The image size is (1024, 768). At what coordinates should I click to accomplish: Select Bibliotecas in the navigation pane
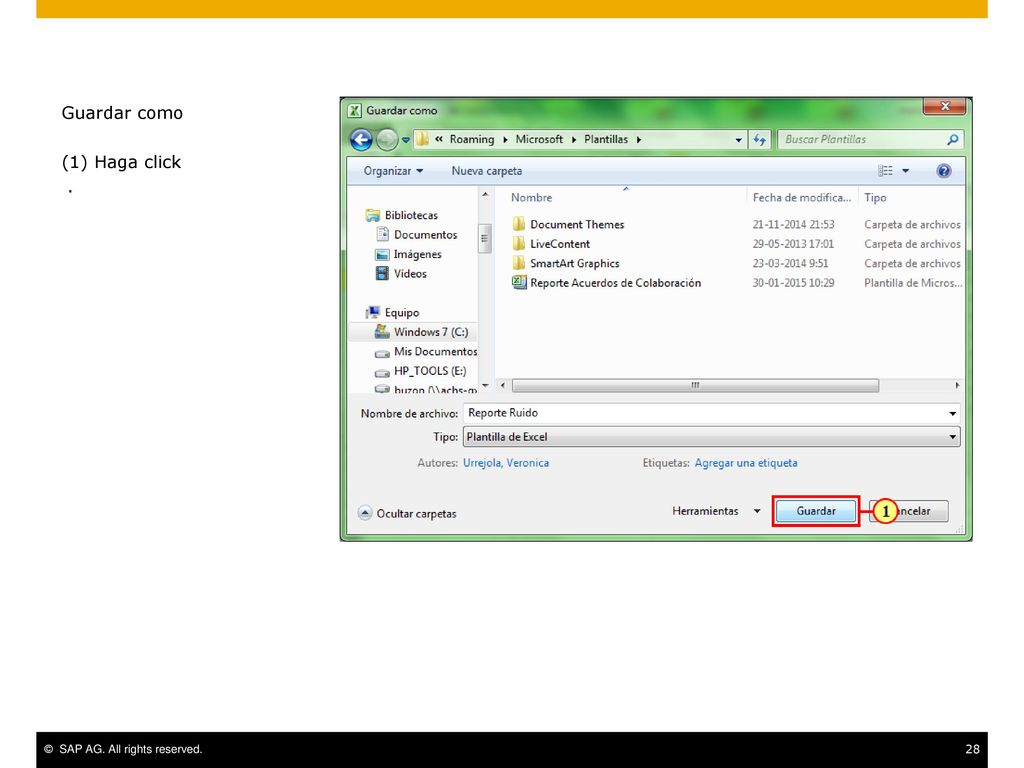(411, 215)
